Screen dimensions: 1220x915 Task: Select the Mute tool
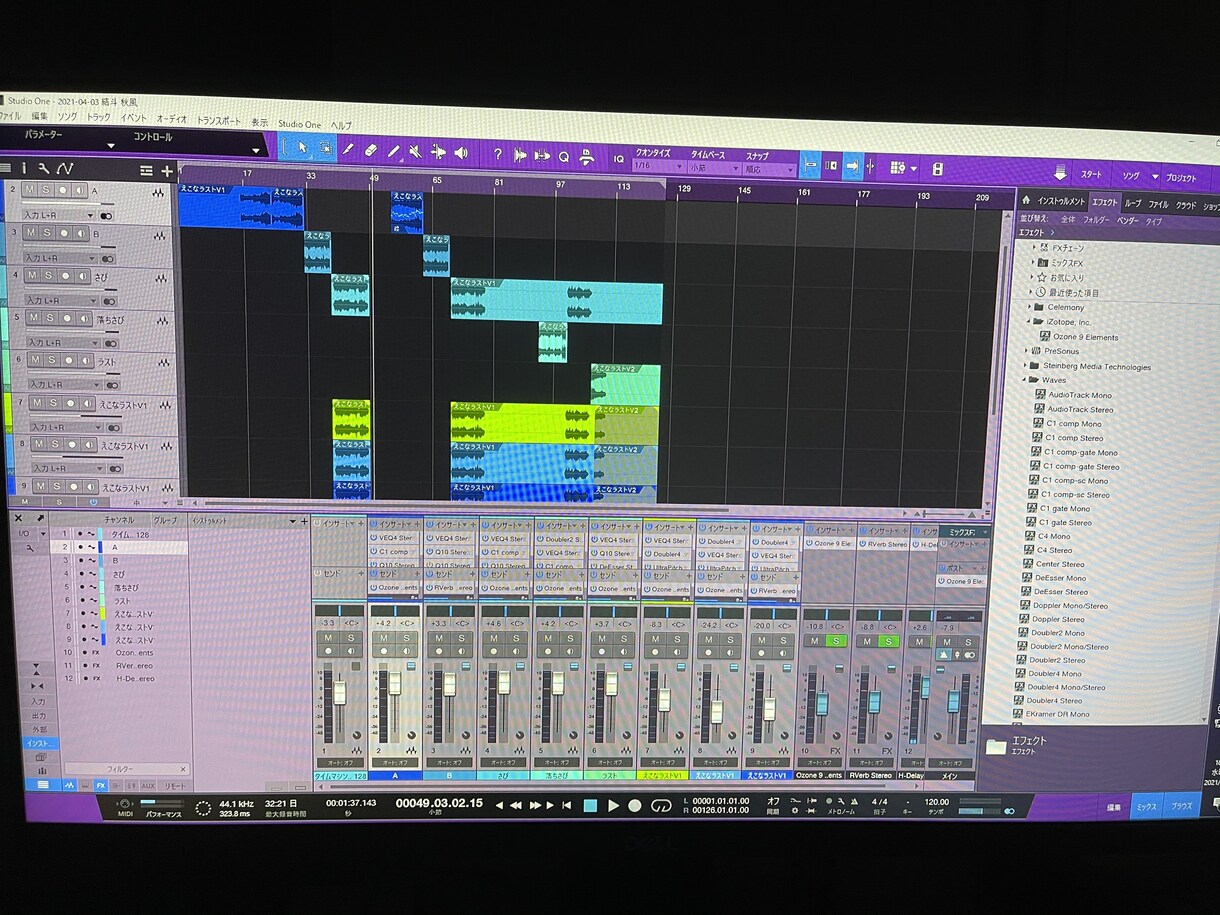[415, 151]
